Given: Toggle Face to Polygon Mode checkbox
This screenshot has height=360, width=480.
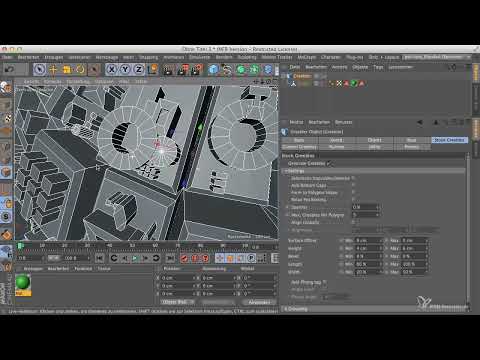Looking at the screenshot, I should pyautogui.click(x=354, y=192).
